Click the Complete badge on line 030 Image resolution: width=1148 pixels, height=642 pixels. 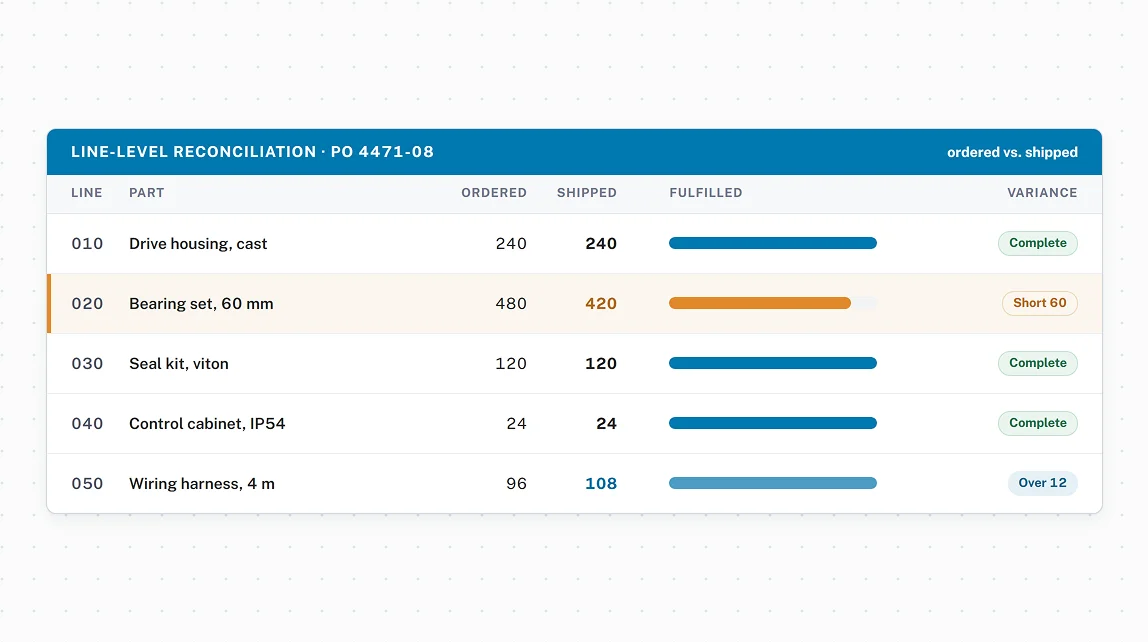(x=1037, y=363)
